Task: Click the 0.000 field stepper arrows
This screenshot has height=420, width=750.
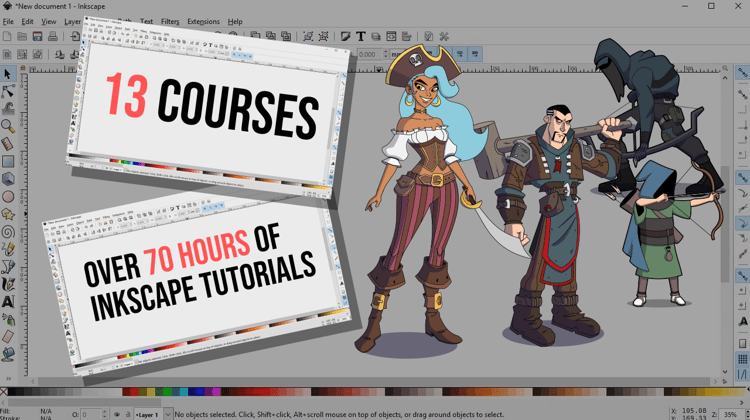Action: pyautogui.click(x=386, y=54)
